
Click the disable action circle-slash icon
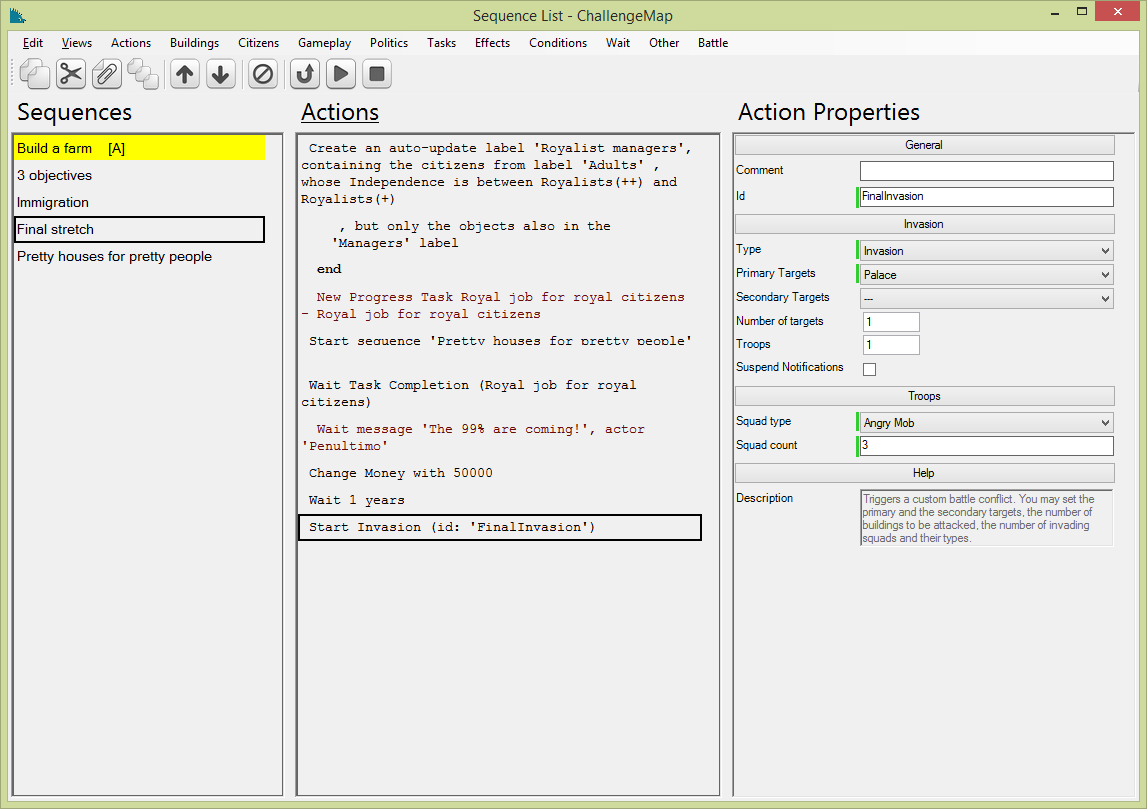coord(262,74)
